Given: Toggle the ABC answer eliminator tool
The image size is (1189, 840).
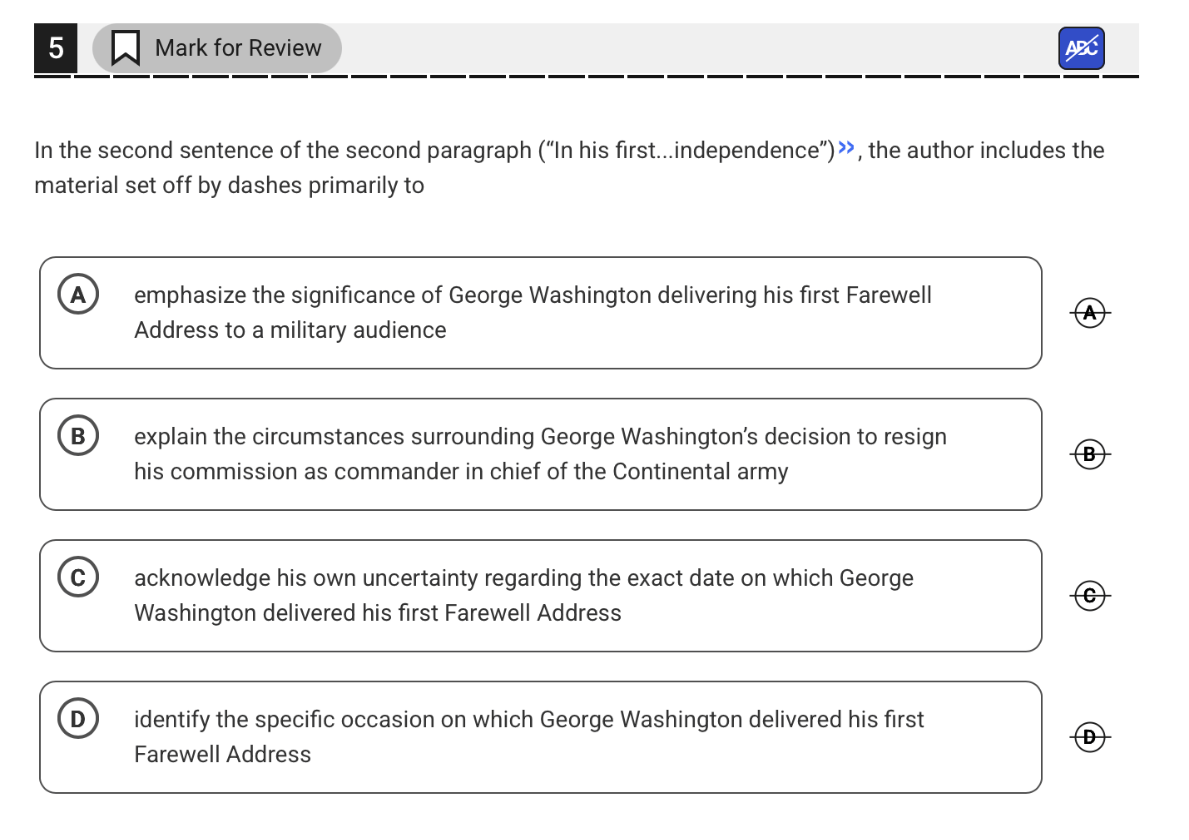Looking at the screenshot, I should point(1081,49).
